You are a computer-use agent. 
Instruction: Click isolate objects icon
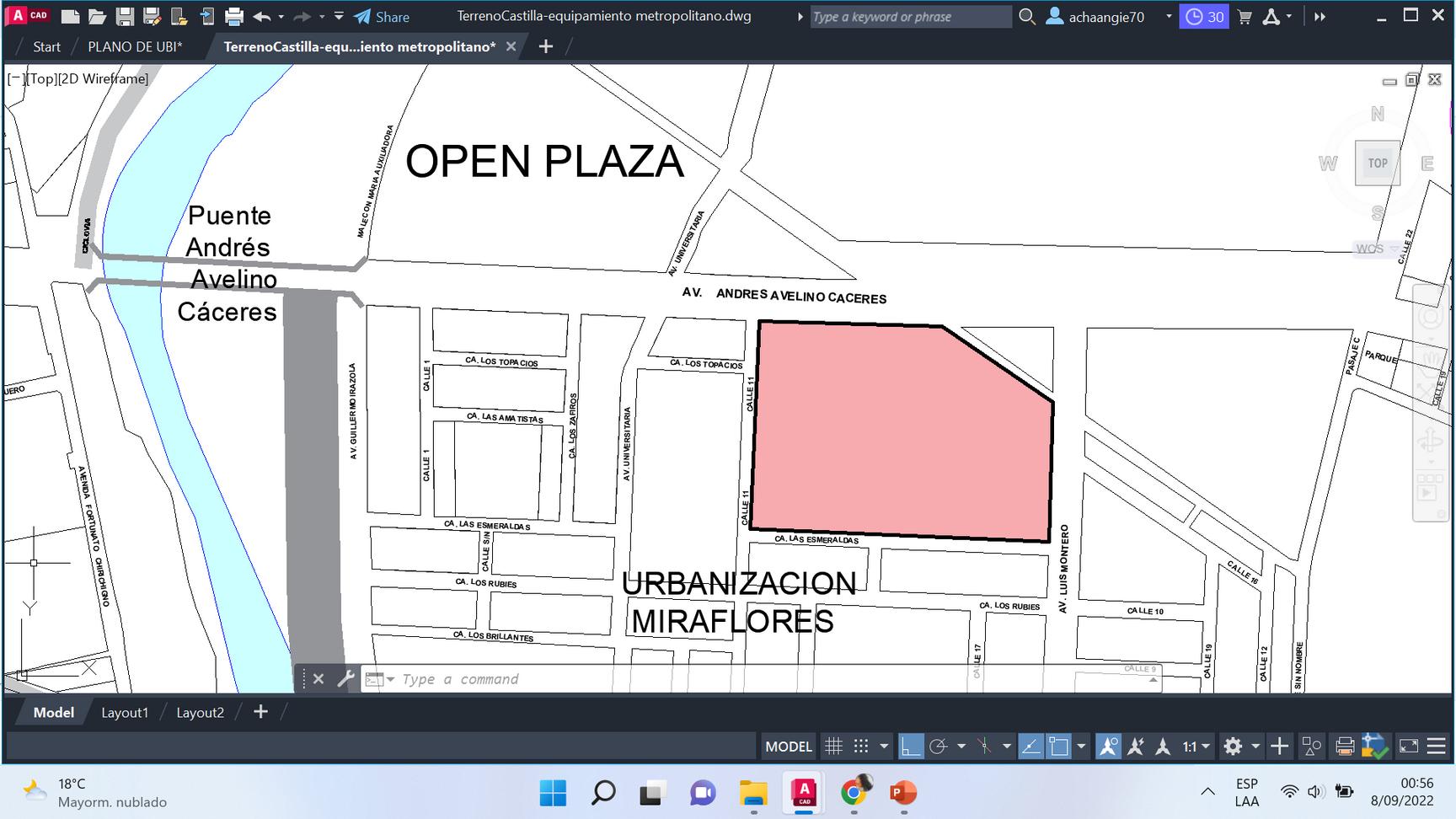click(x=1312, y=747)
